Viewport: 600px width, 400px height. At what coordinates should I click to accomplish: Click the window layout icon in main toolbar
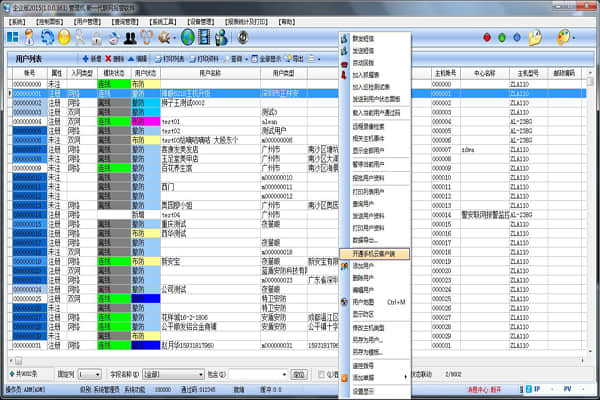(x=13, y=37)
